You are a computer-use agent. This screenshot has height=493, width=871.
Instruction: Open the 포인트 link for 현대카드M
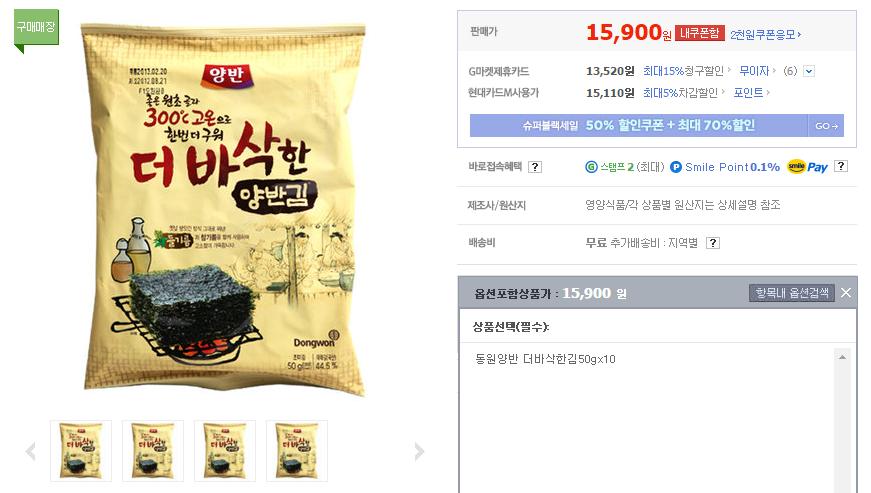pos(751,93)
